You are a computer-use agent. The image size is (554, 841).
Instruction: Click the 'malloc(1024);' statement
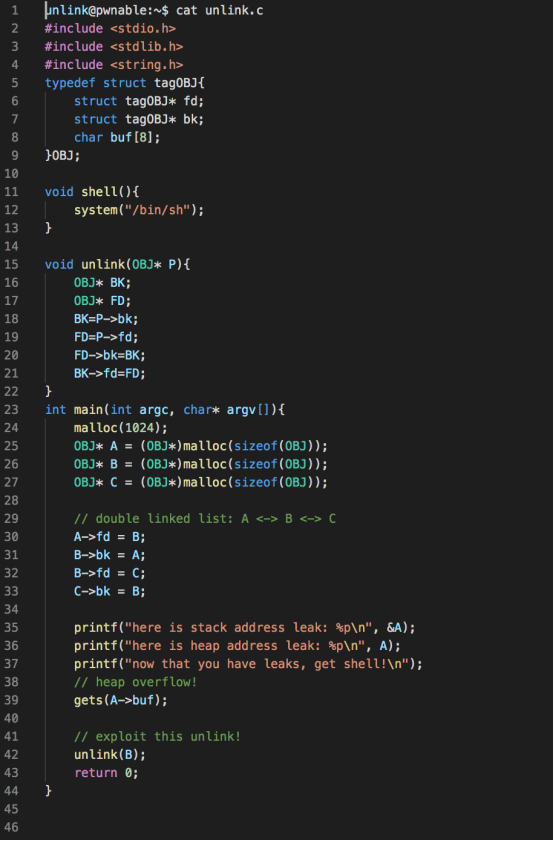click(x=121, y=428)
